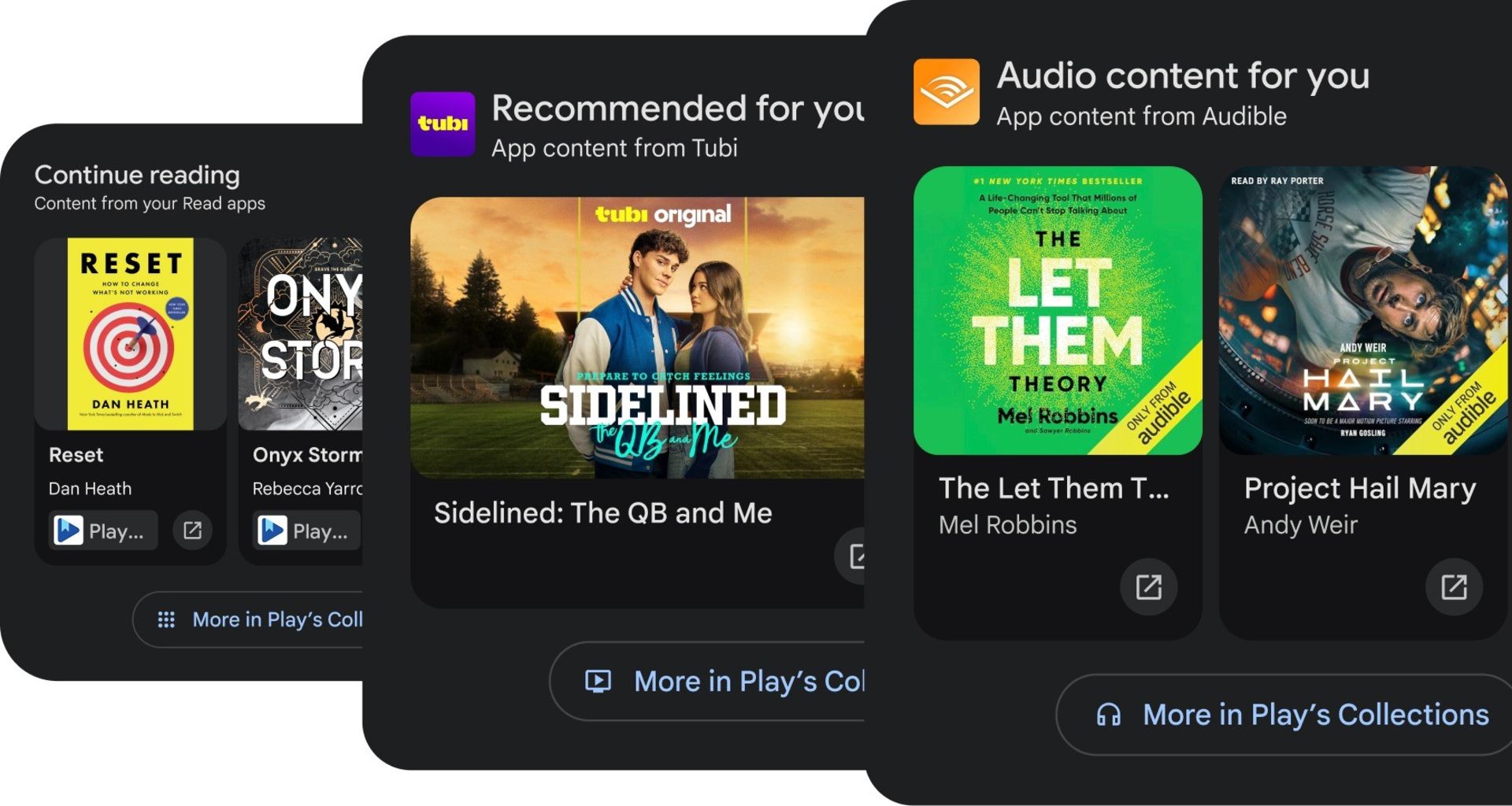Open the Audible app icon
This screenshot has width=1512, height=806.
click(x=946, y=92)
